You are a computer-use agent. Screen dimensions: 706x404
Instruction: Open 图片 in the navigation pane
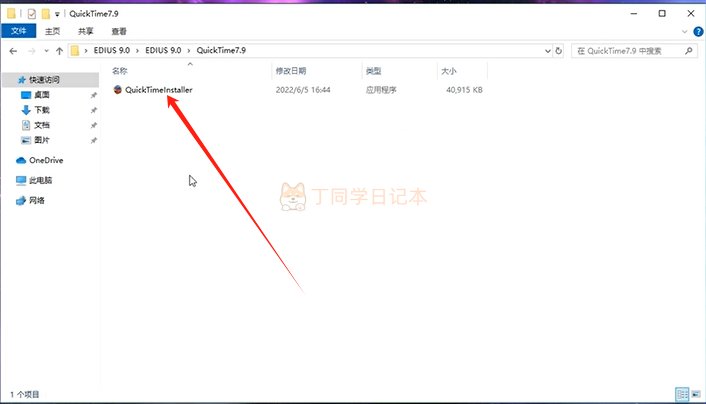[42, 140]
